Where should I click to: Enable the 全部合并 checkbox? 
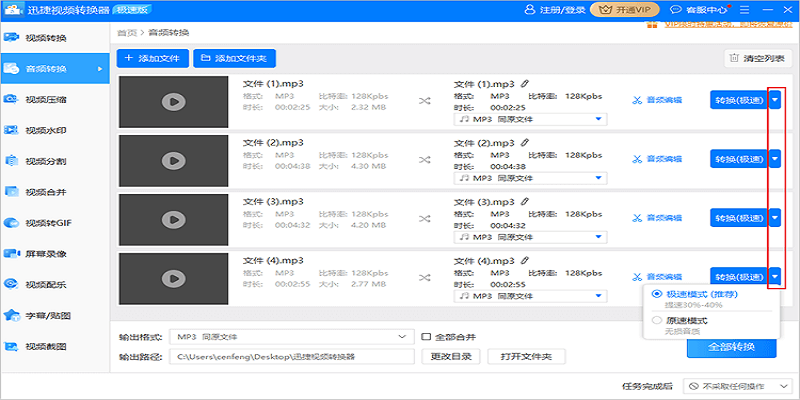426,337
